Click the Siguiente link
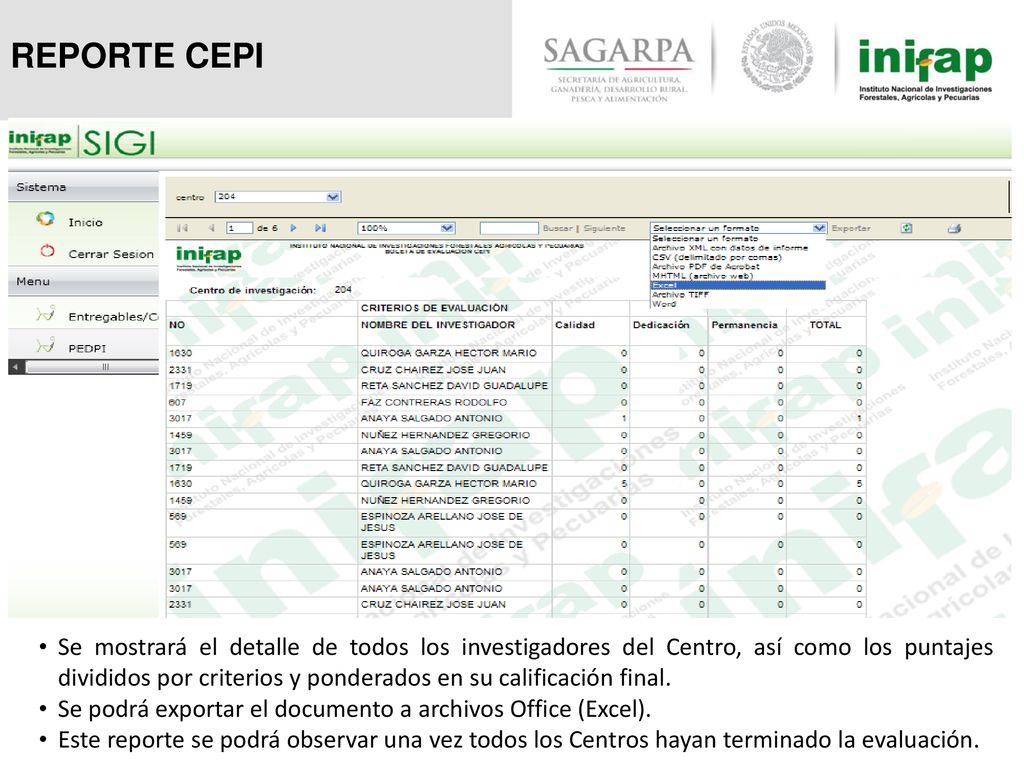The image size is (1024, 768). [x=604, y=228]
